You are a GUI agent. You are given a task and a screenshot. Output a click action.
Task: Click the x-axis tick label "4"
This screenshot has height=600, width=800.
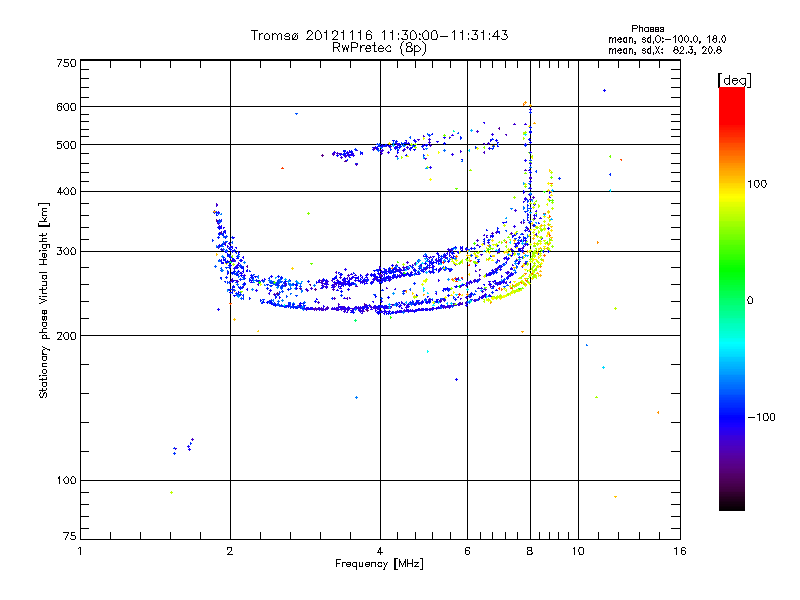380,551
